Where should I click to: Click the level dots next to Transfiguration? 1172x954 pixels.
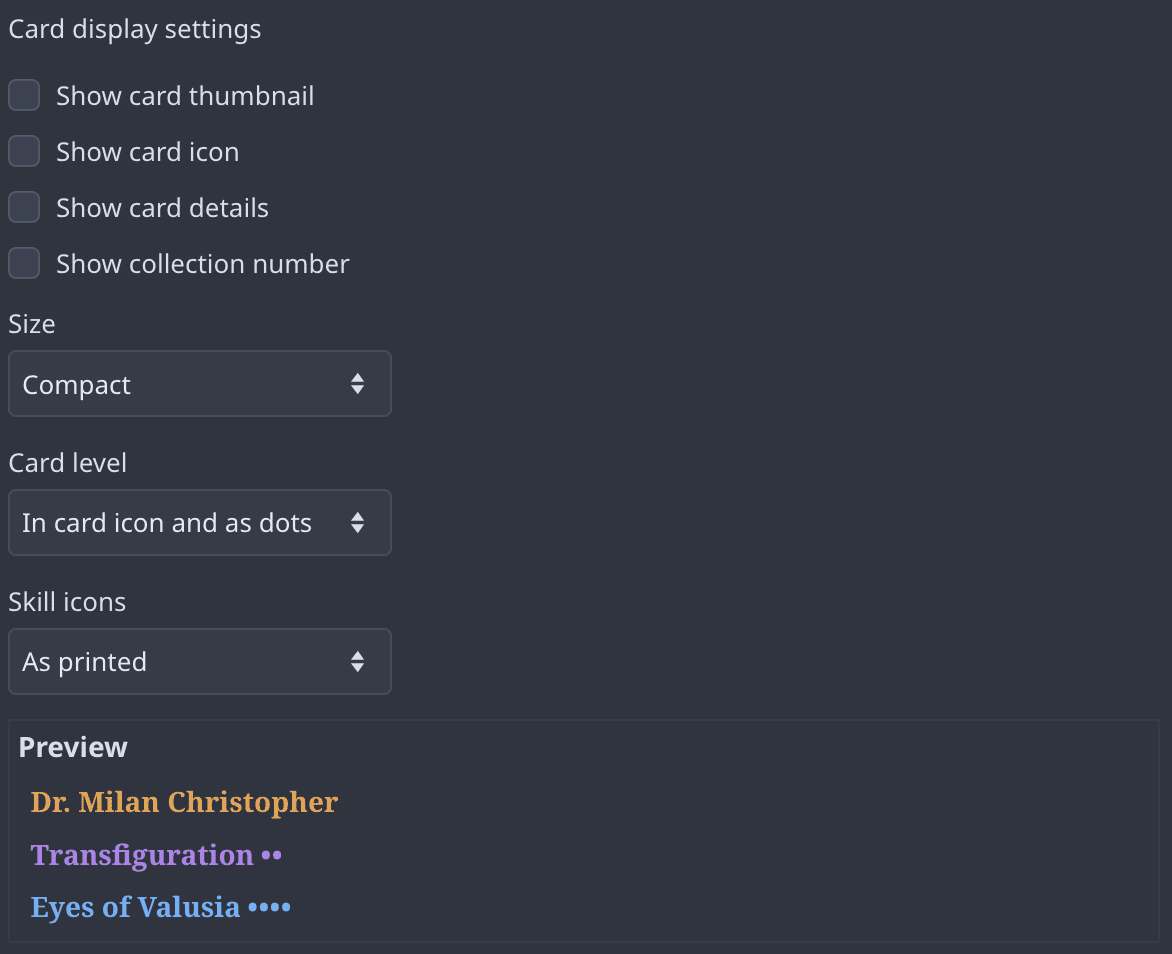click(x=271, y=856)
